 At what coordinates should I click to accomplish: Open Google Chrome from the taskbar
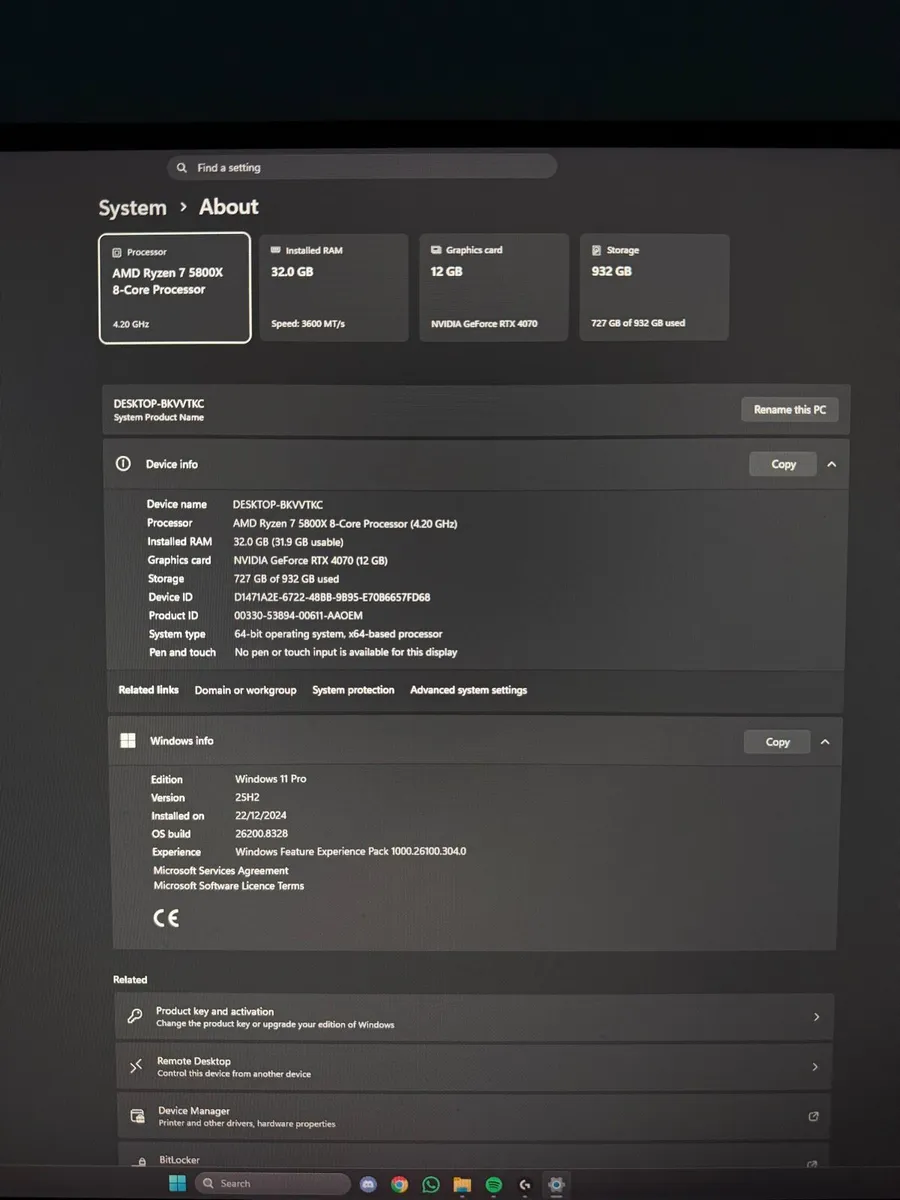point(399,1184)
